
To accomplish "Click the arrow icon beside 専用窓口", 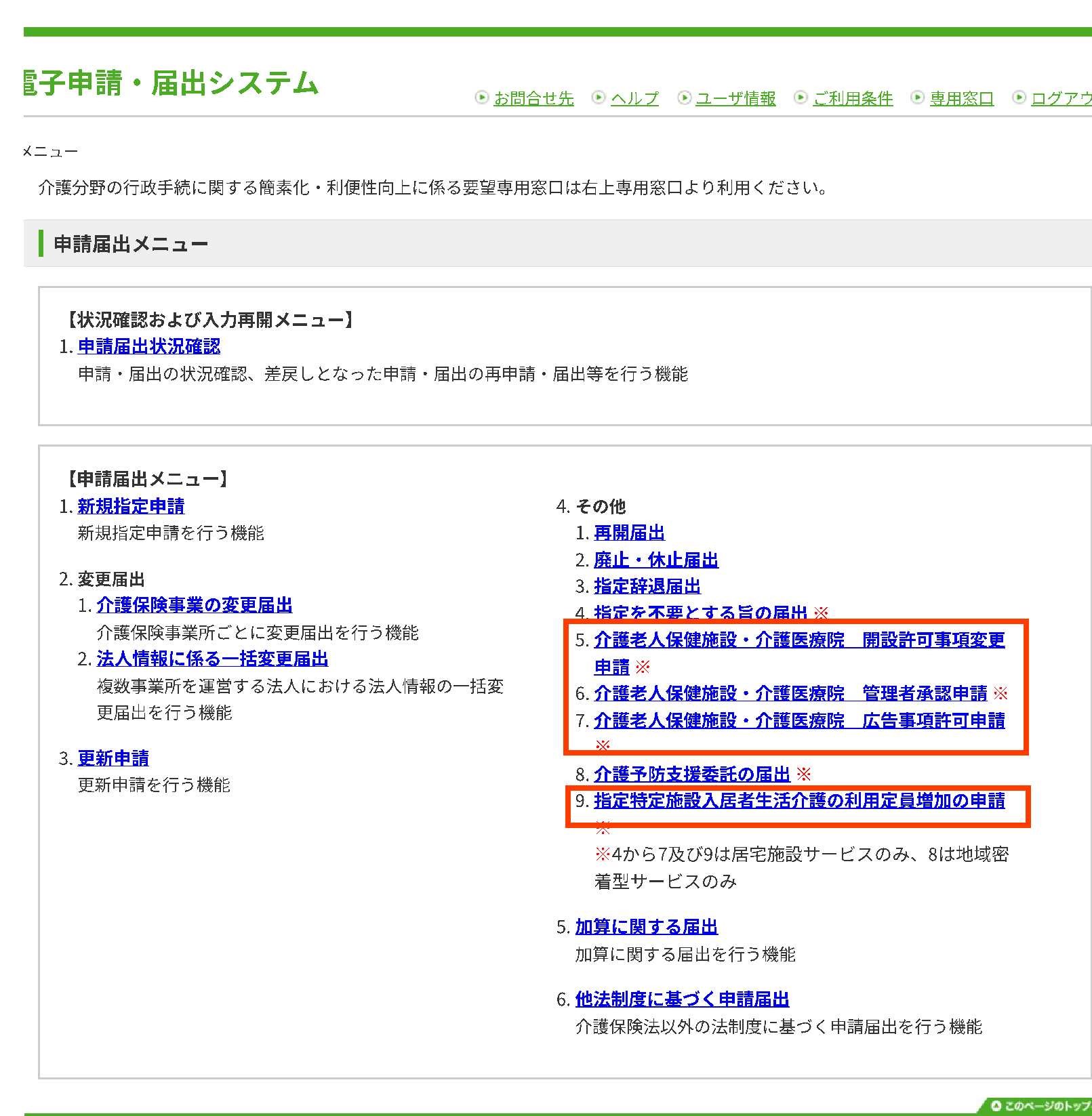I will 918,97.
